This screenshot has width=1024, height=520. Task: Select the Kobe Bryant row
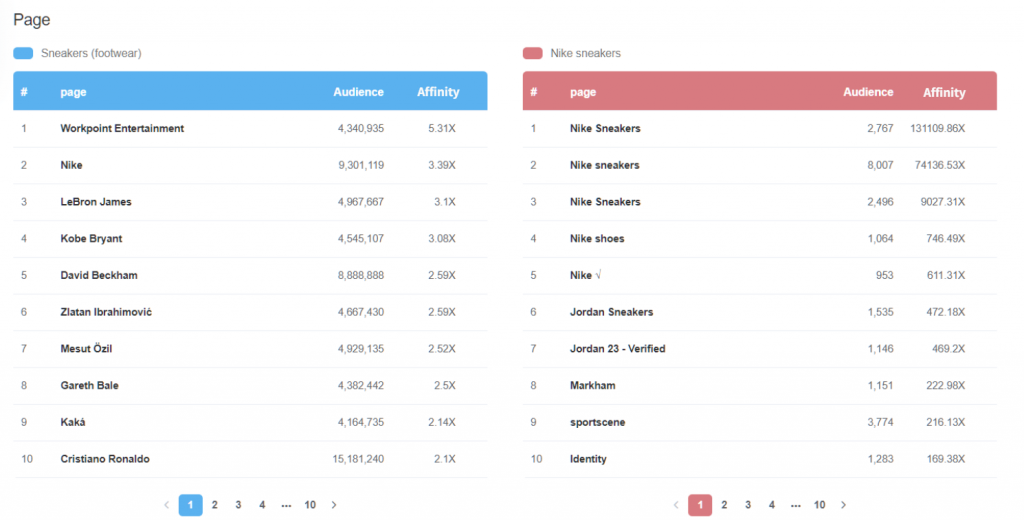pos(250,238)
